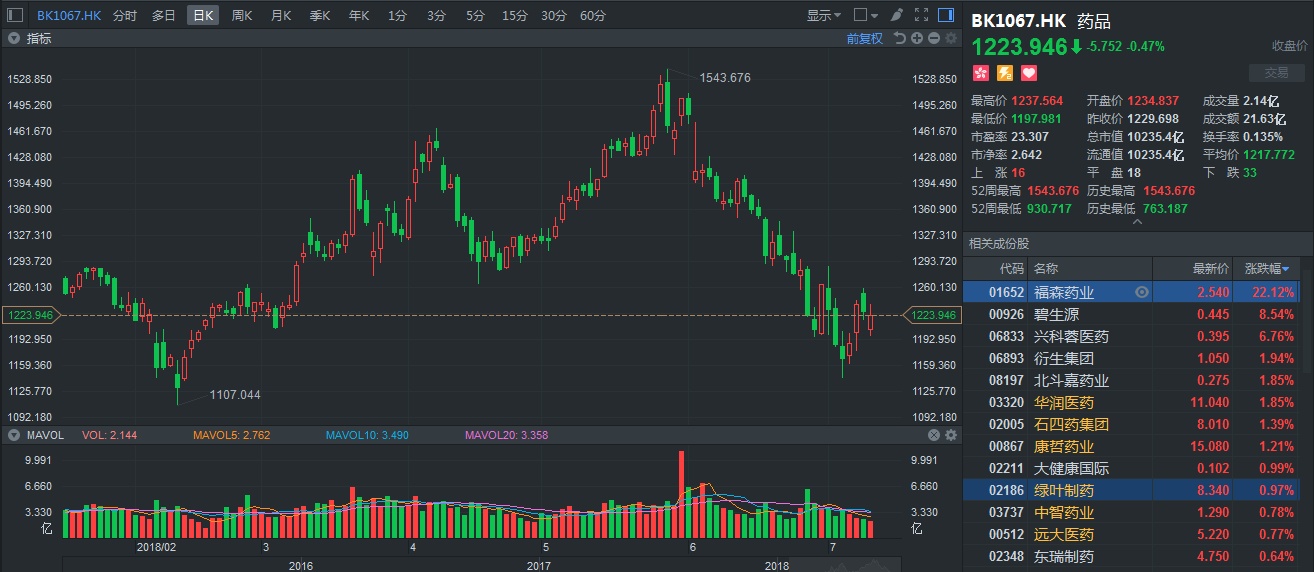Add to favorites with heart icon
Image resolution: width=1314 pixels, height=572 pixels.
tap(1028, 73)
